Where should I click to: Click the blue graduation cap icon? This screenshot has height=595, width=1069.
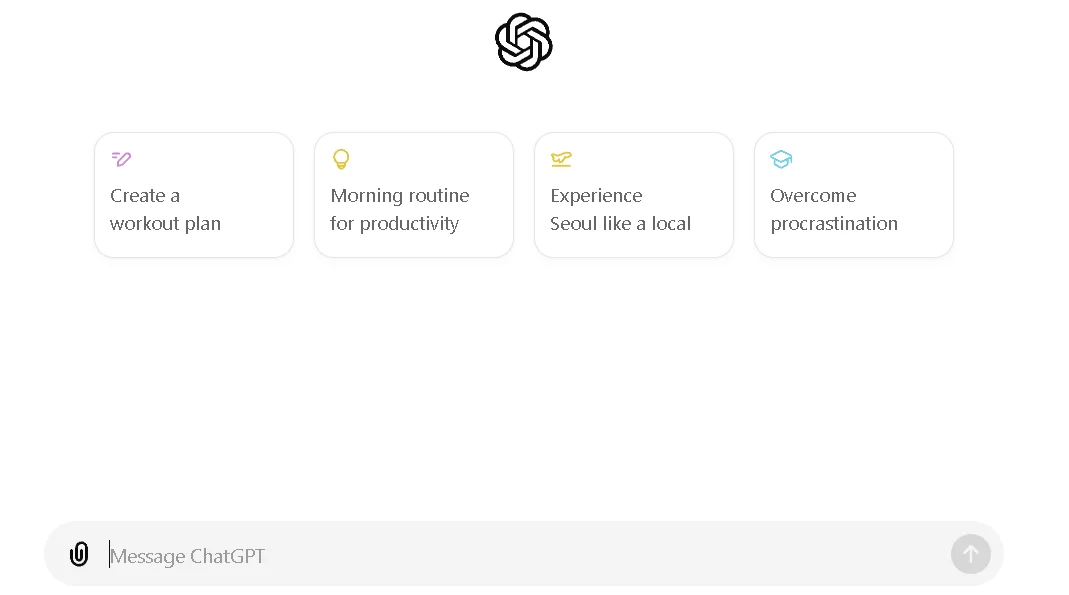781,159
